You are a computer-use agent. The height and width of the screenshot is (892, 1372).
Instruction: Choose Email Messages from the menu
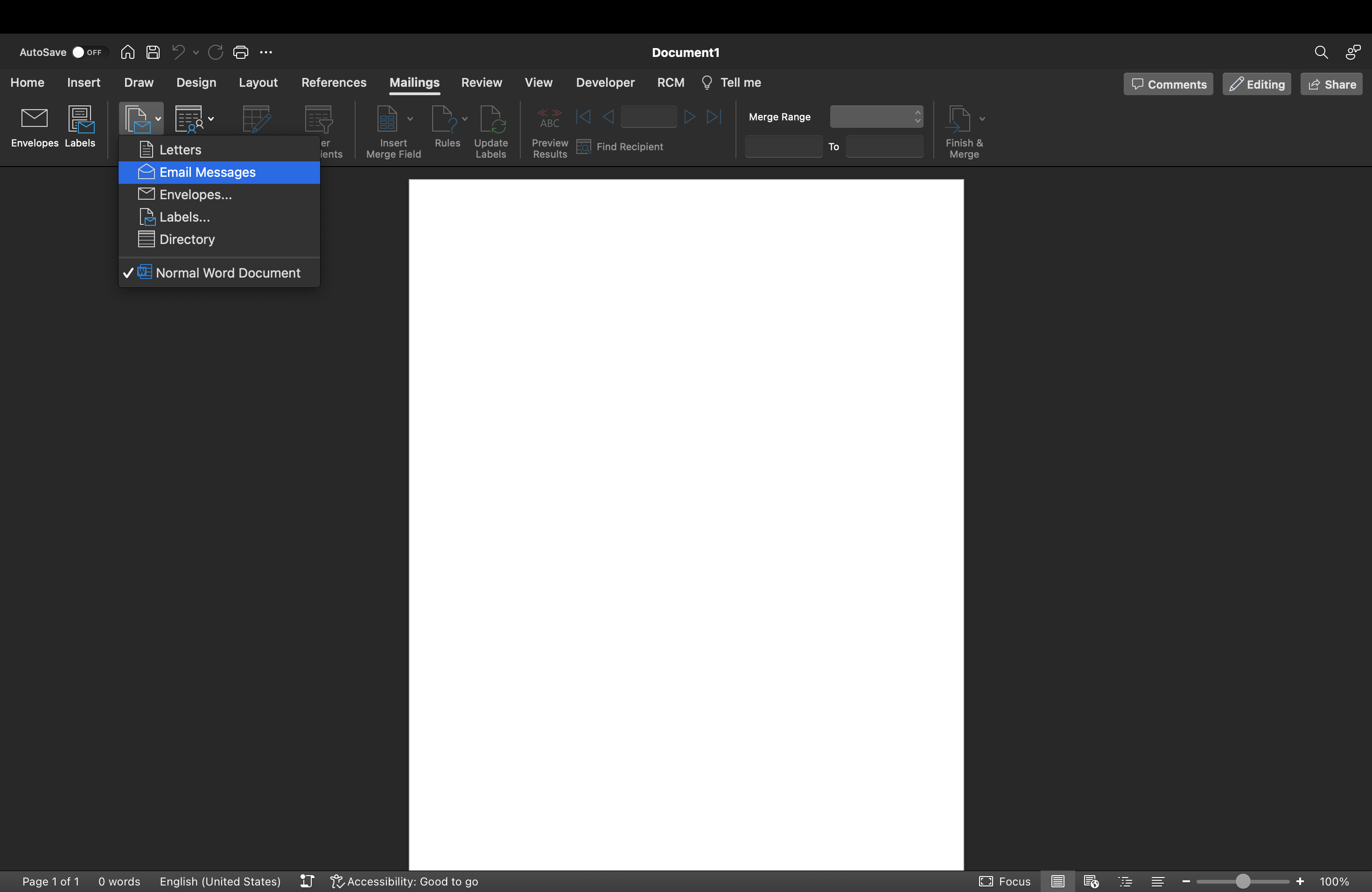pyautogui.click(x=208, y=172)
